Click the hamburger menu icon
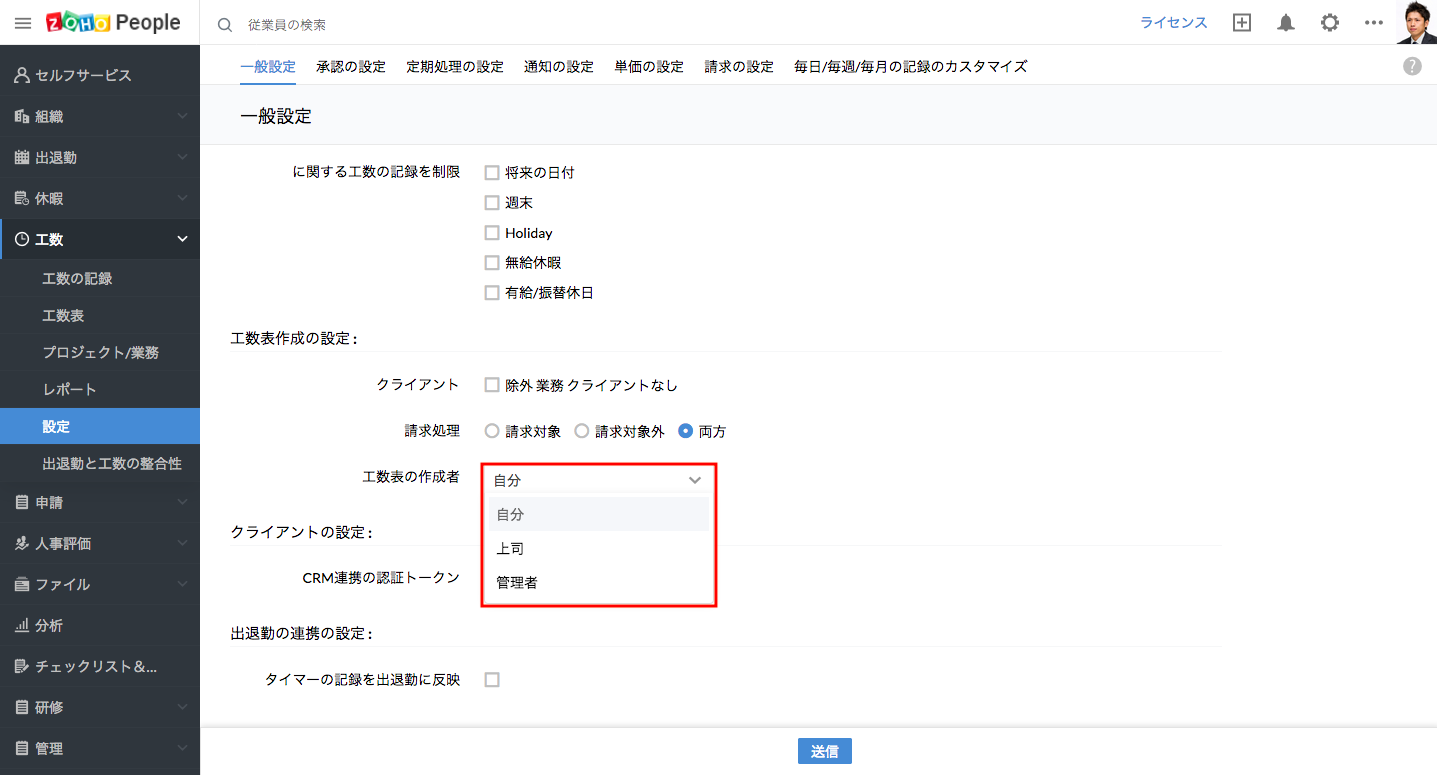The image size is (1437, 775). [22, 23]
